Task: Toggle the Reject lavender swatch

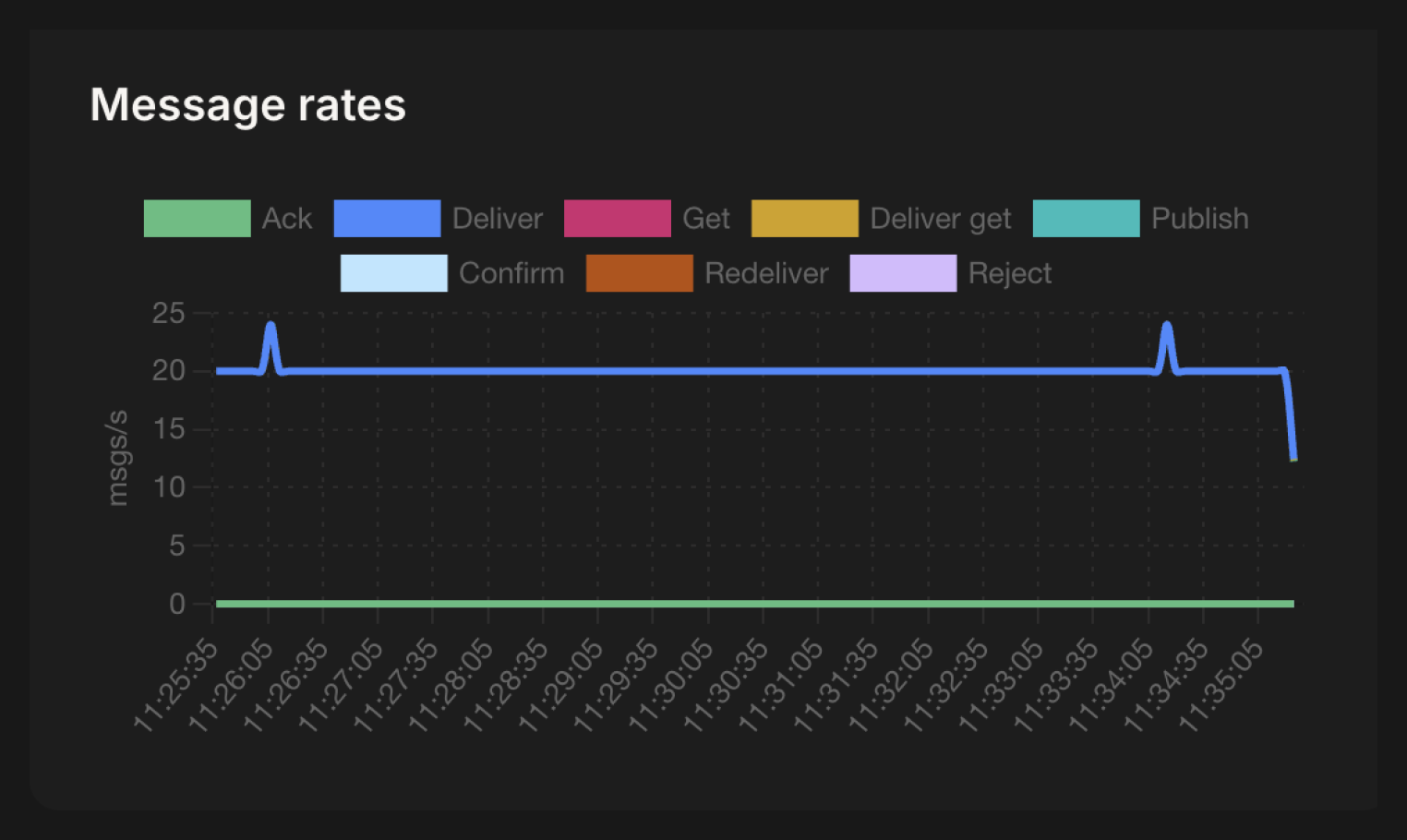Action: (x=903, y=273)
